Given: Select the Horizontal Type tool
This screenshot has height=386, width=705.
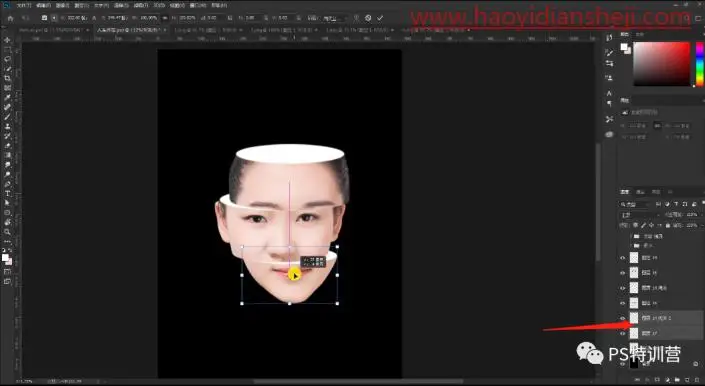Looking at the screenshot, I should 7,193.
